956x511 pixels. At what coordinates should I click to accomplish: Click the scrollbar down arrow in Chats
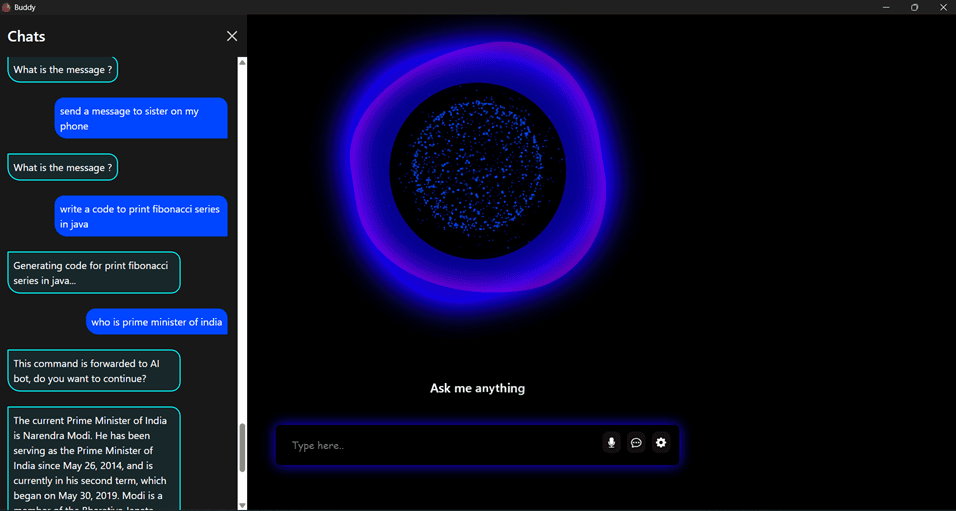tap(242, 505)
